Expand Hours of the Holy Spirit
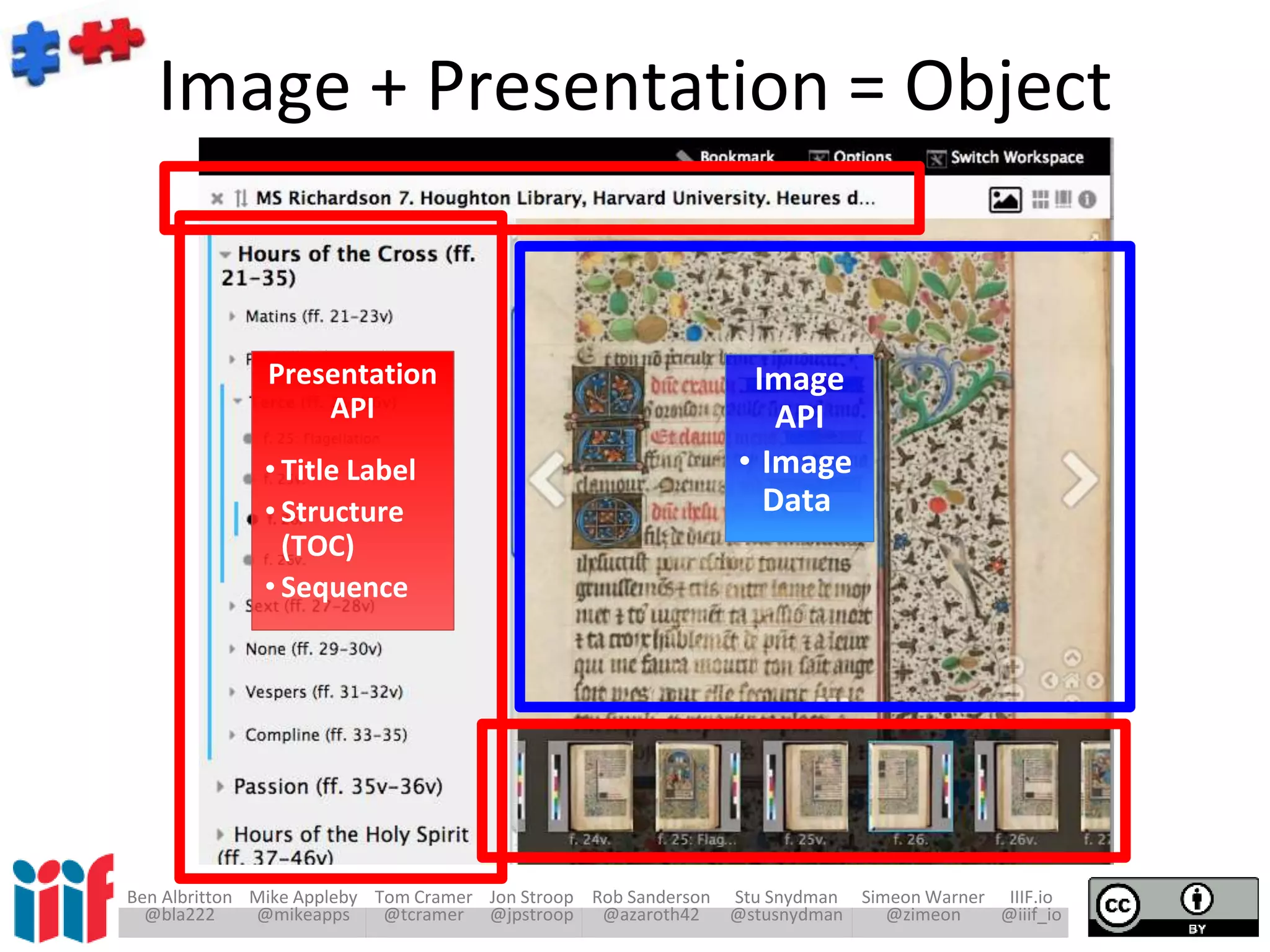The height and width of the screenshot is (952, 1270). click(220, 834)
